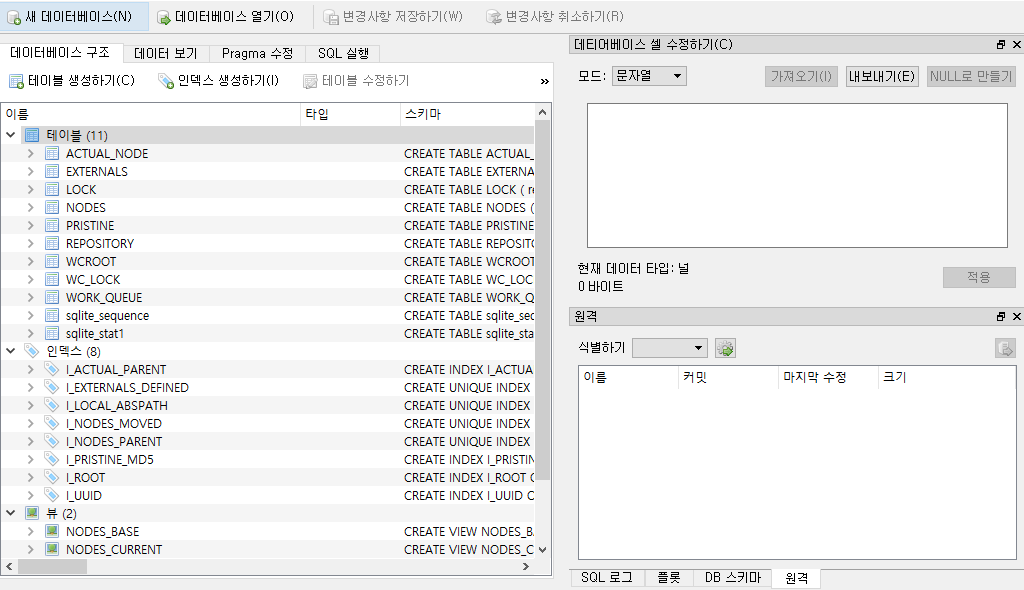Expand the WORK_QUEUE table node
Screen dimensions: 1024x590
[x=30, y=297]
